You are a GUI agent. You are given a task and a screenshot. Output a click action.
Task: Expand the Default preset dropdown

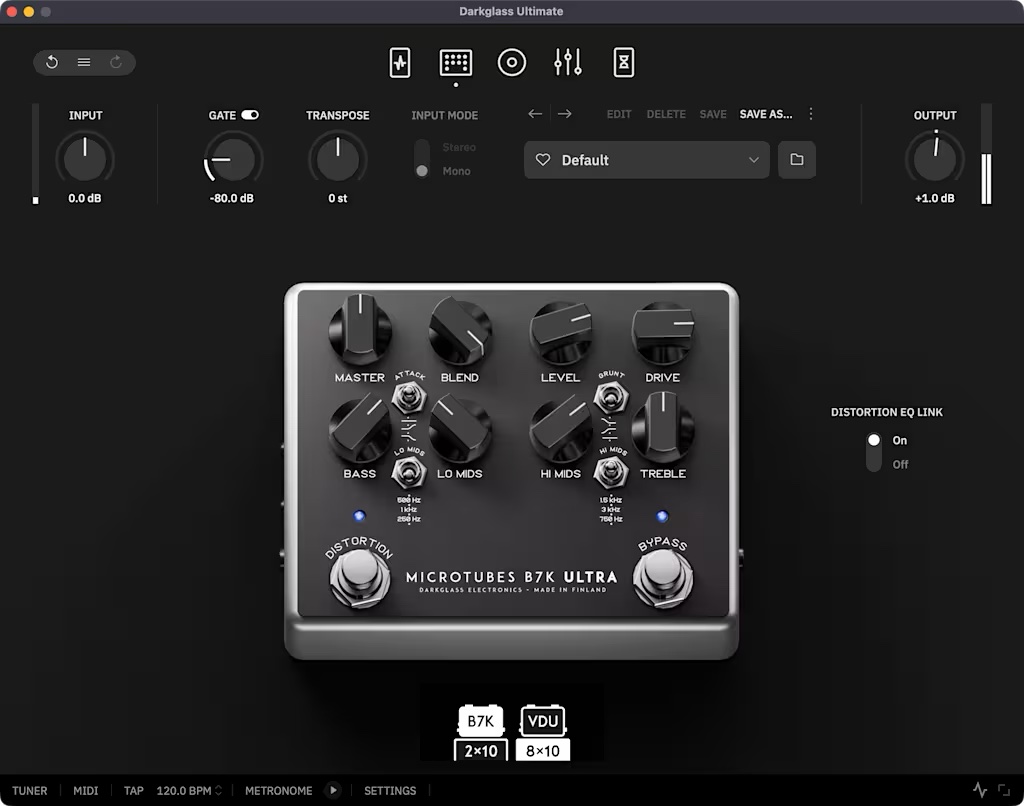pos(754,160)
